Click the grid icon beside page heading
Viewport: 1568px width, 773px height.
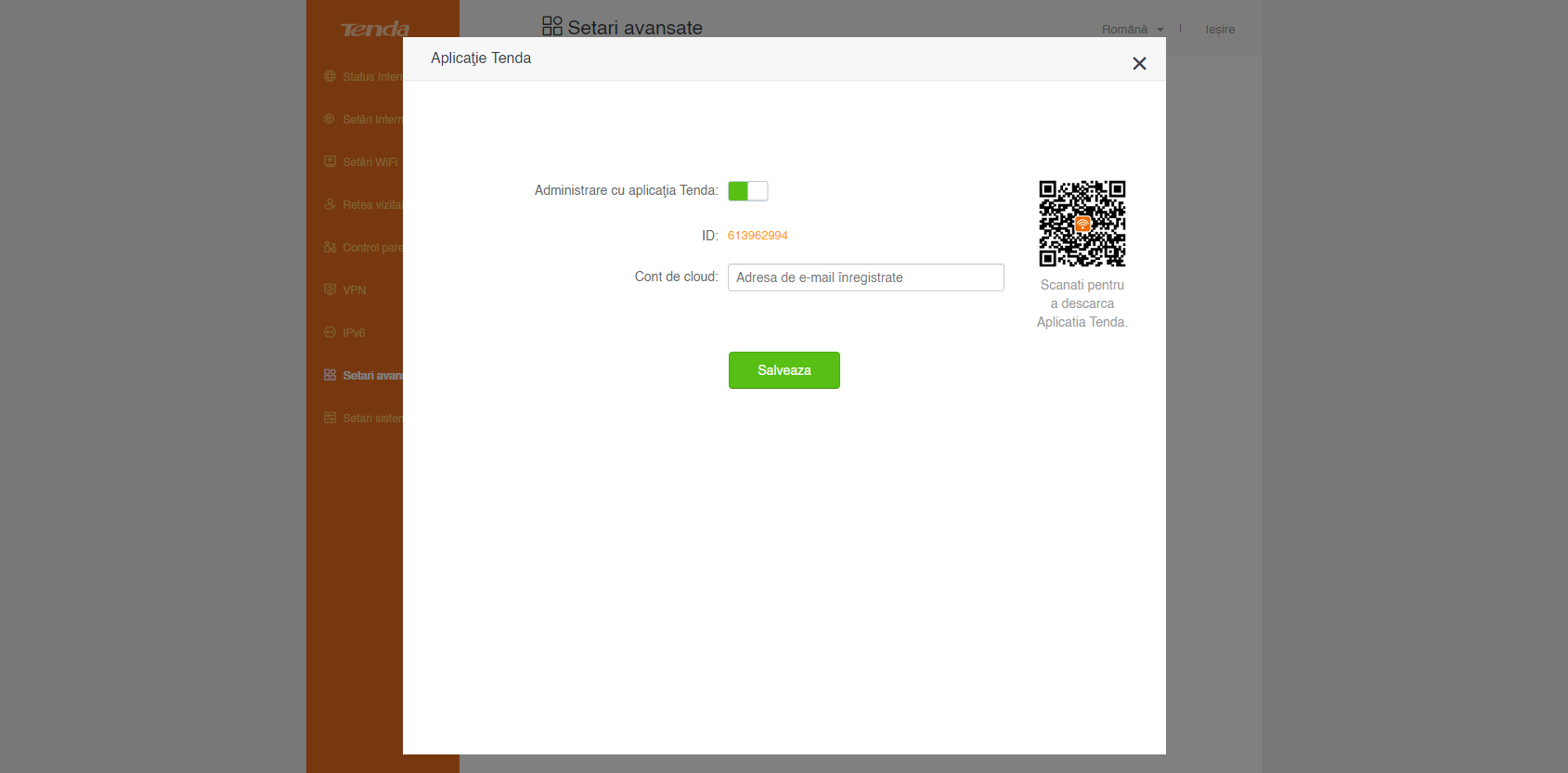[x=551, y=26]
